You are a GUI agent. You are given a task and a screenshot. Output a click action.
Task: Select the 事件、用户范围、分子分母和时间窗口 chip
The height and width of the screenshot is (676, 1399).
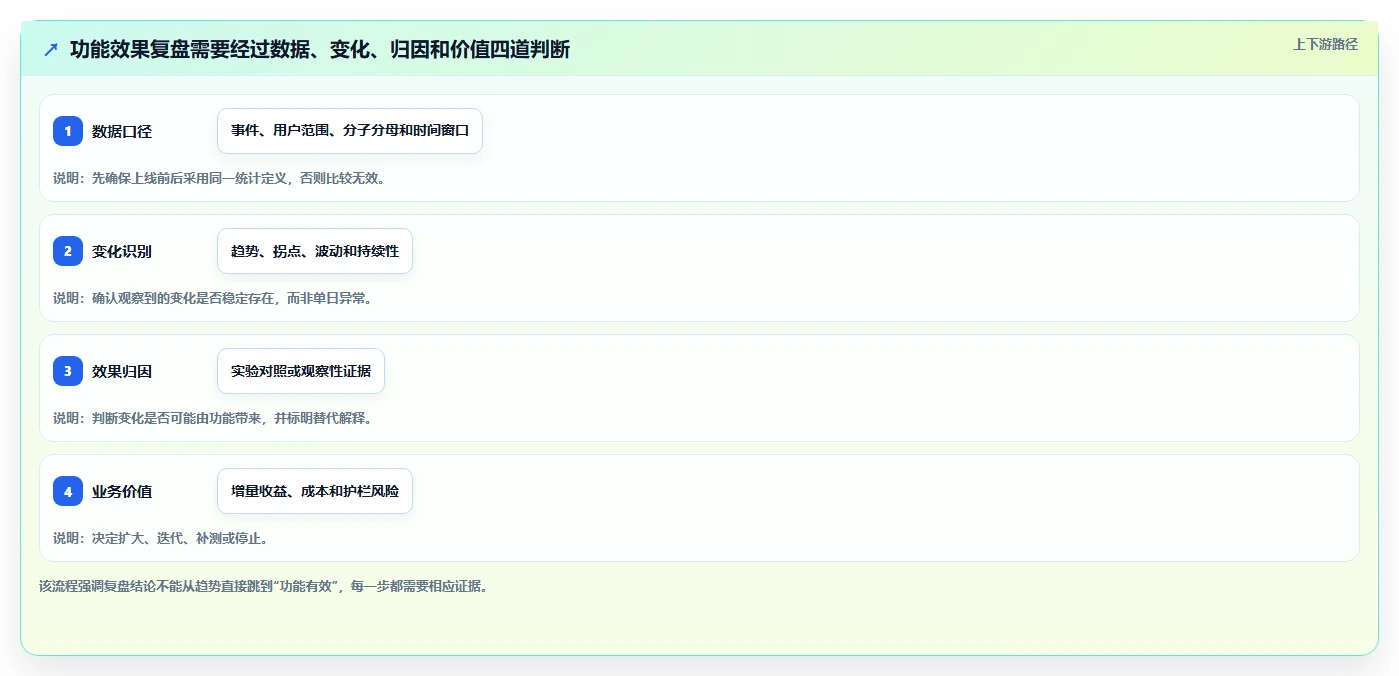(x=350, y=131)
